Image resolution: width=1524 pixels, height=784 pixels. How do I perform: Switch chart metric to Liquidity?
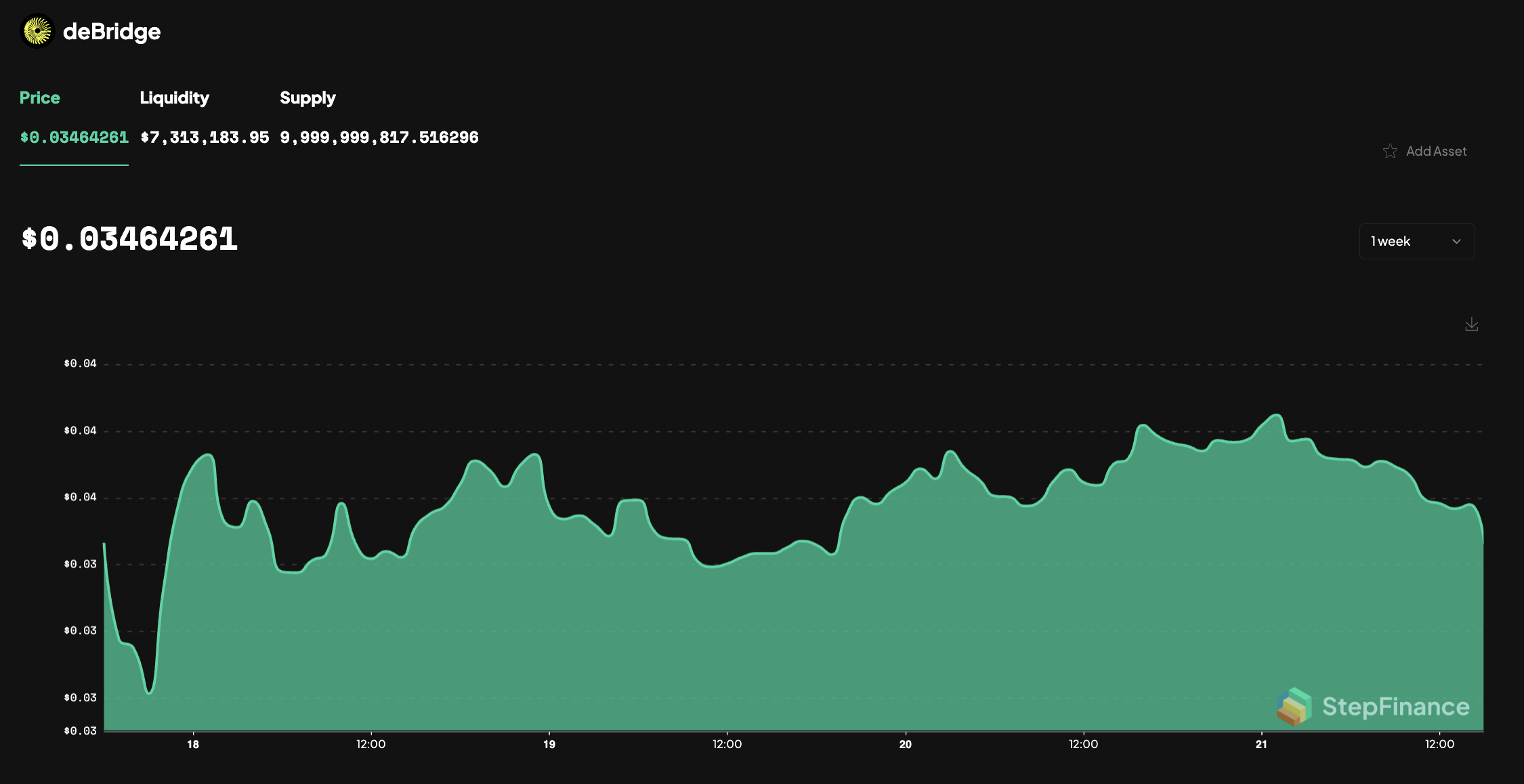175,97
